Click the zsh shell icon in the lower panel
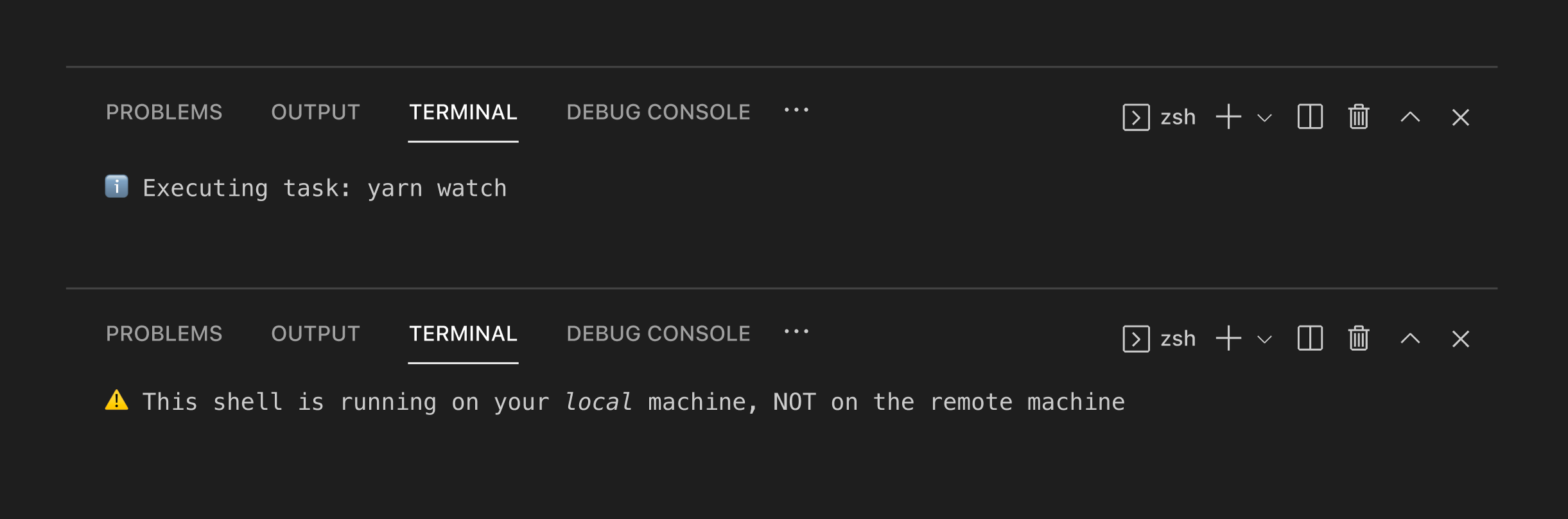This screenshot has width=1568, height=519. coord(1136,339)
